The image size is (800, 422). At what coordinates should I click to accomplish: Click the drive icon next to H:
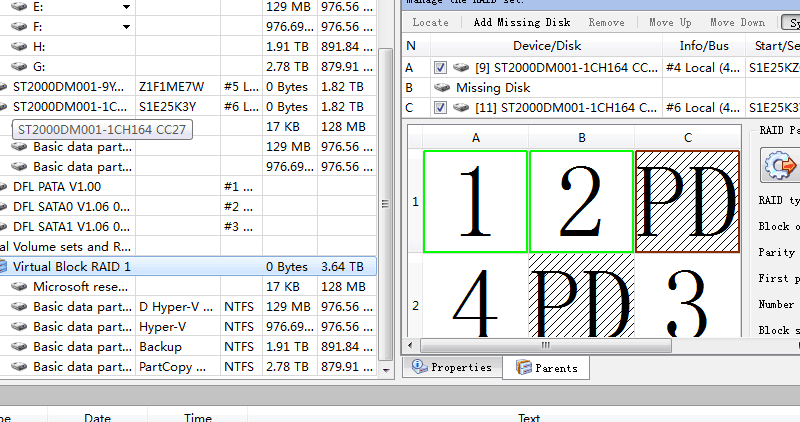(20, 47)
